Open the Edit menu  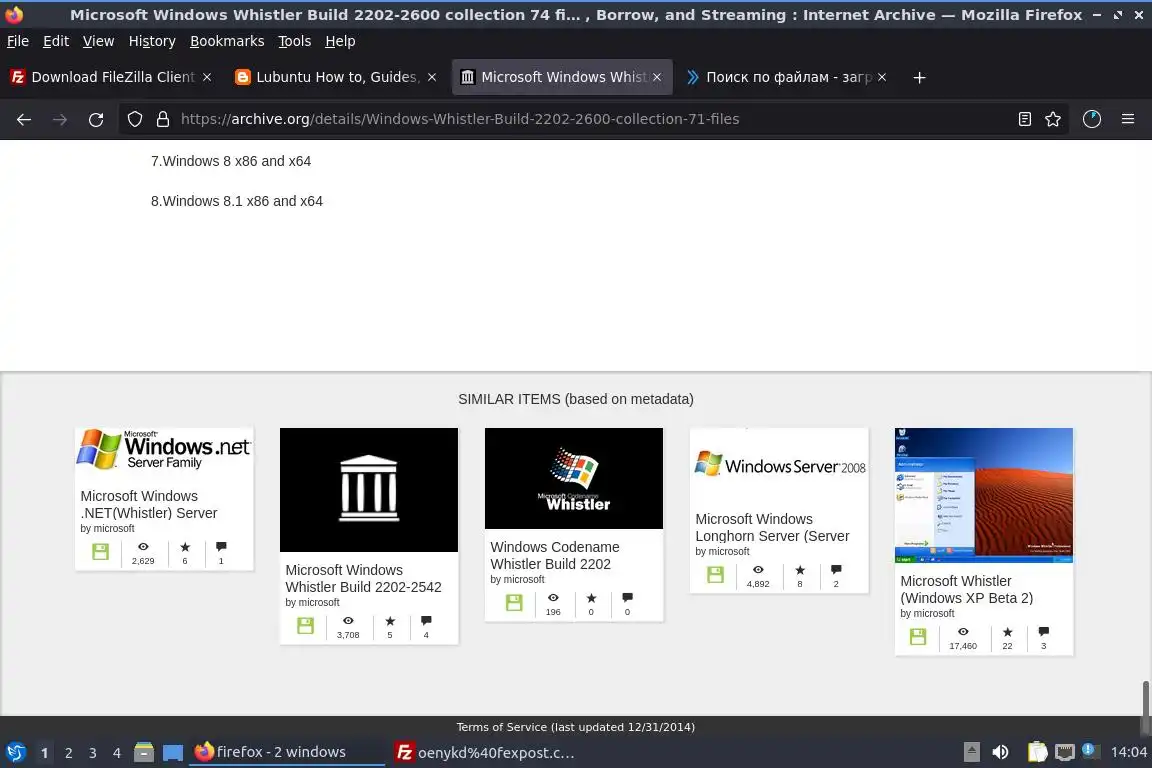(x=56, y=41)
